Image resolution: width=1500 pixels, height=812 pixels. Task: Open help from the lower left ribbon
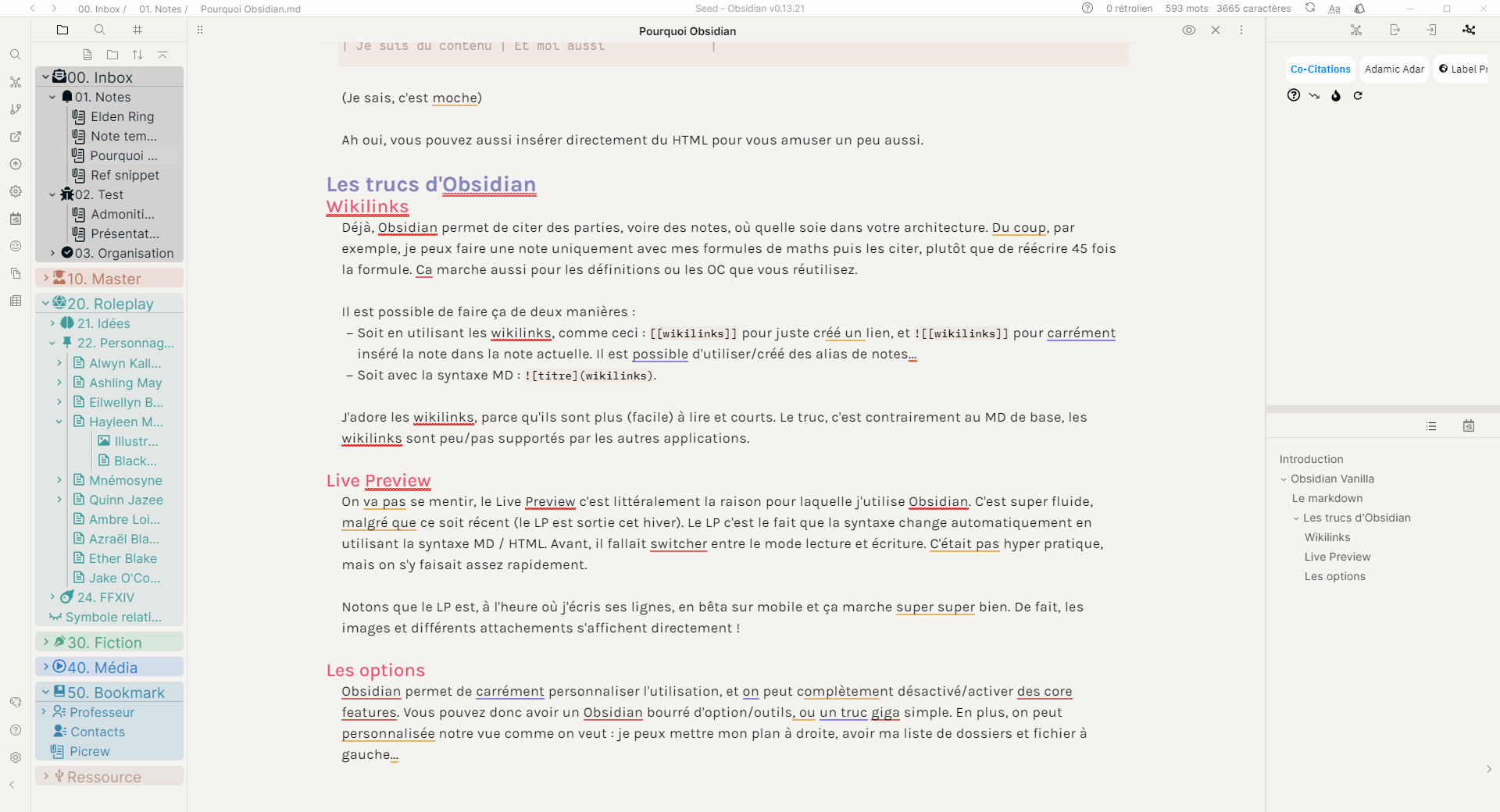click(15, 730)
